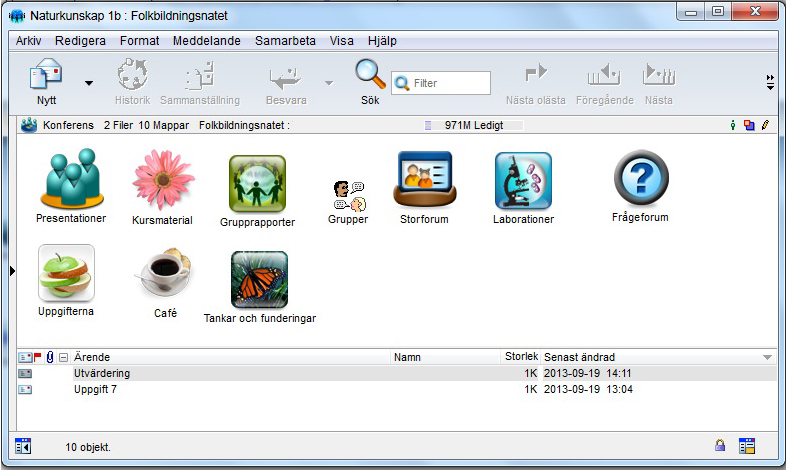Open the Presentationer conference folder
788x472 pixels.
tap(71, 180)
